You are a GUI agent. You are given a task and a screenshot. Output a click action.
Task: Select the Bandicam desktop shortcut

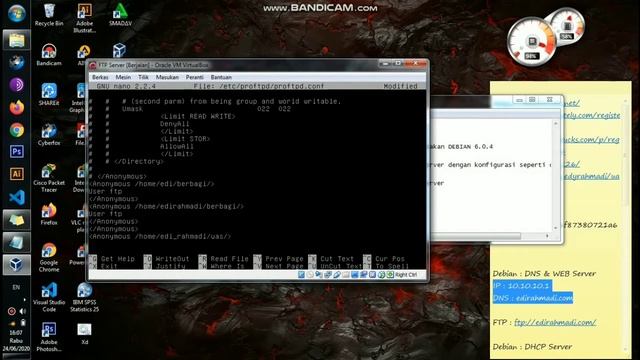click(49, 55)
